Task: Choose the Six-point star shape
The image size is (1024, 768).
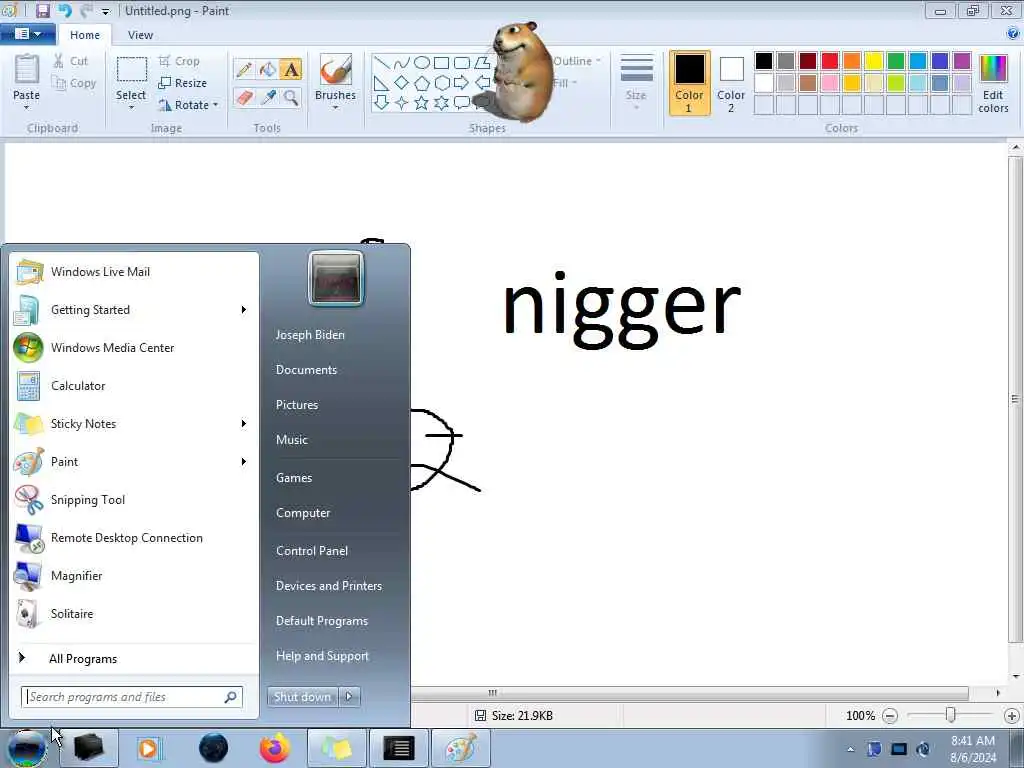Action: click(441, 103)
